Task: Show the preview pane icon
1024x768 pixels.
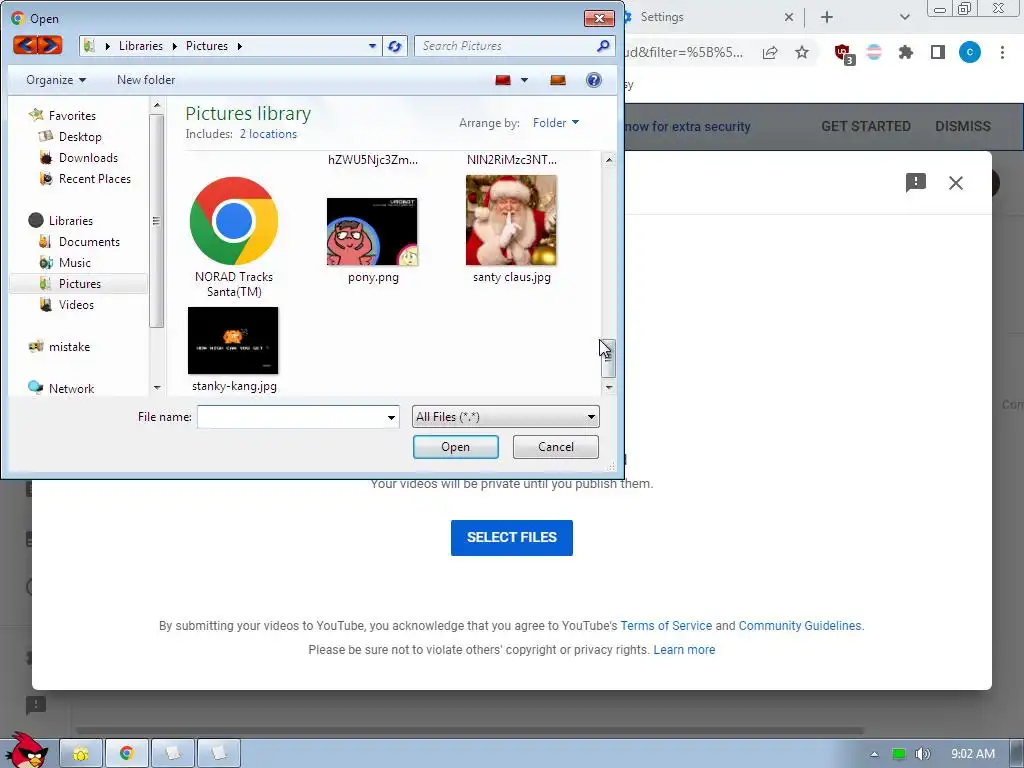Action: tap(558, 80)
